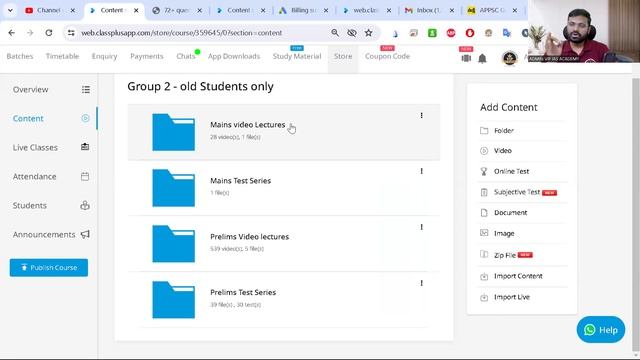Click the Overview list icon in sidebar

tap(85, 89)
